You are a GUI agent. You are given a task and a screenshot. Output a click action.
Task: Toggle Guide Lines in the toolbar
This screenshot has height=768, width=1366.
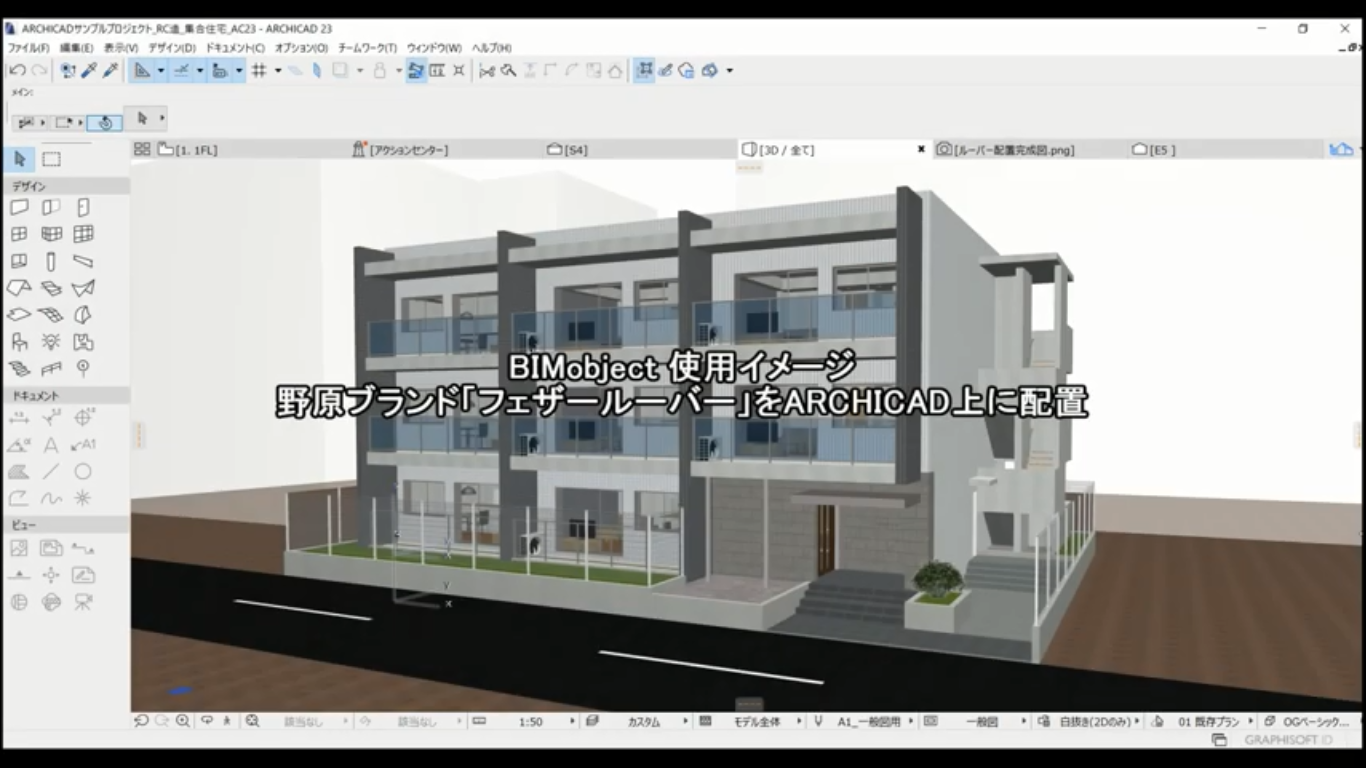[142, 70]
